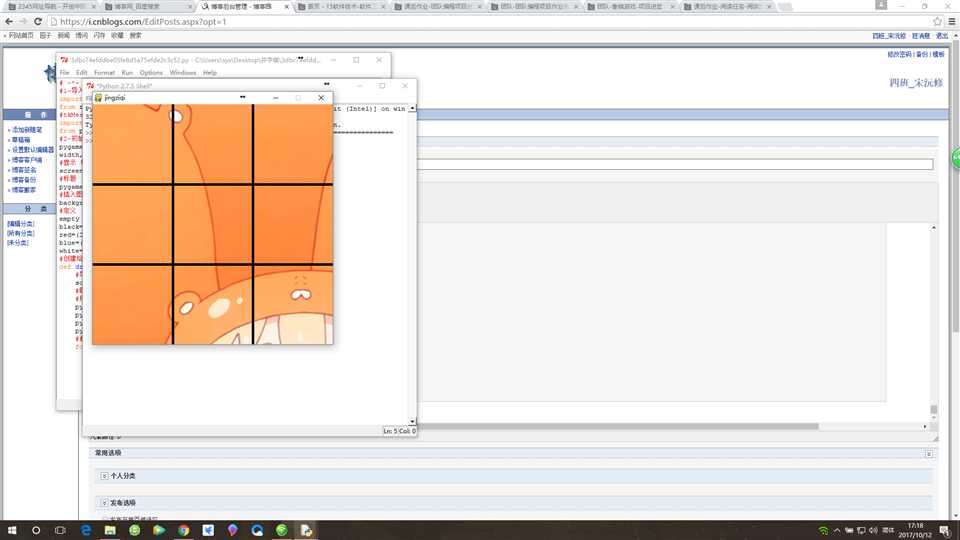Viewport: 960px width, 540px height.
Task: Click 网站首页 in the top navigation
Action: [x=21, y=36]
